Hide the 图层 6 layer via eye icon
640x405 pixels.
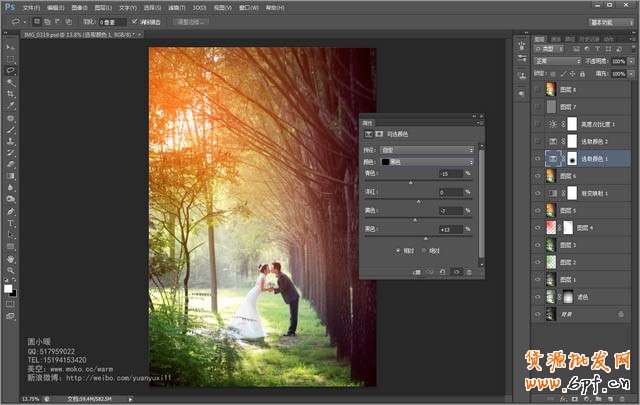(539, 176)
